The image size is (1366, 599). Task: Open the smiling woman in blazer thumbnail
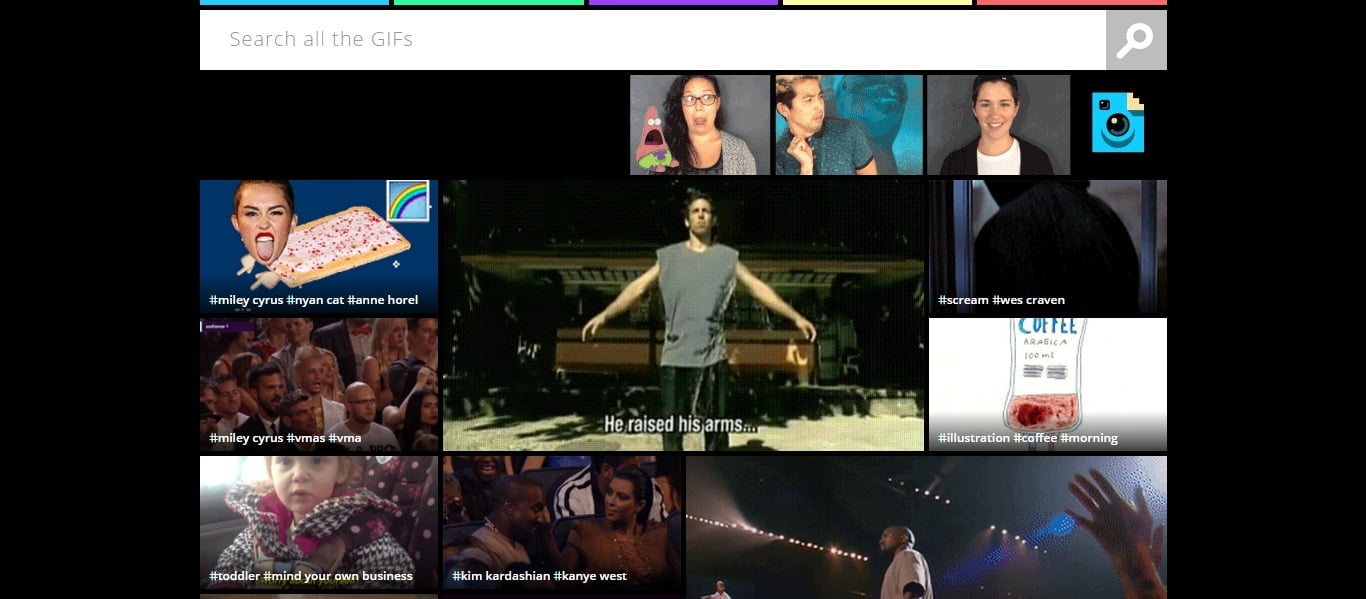point(998,125)
